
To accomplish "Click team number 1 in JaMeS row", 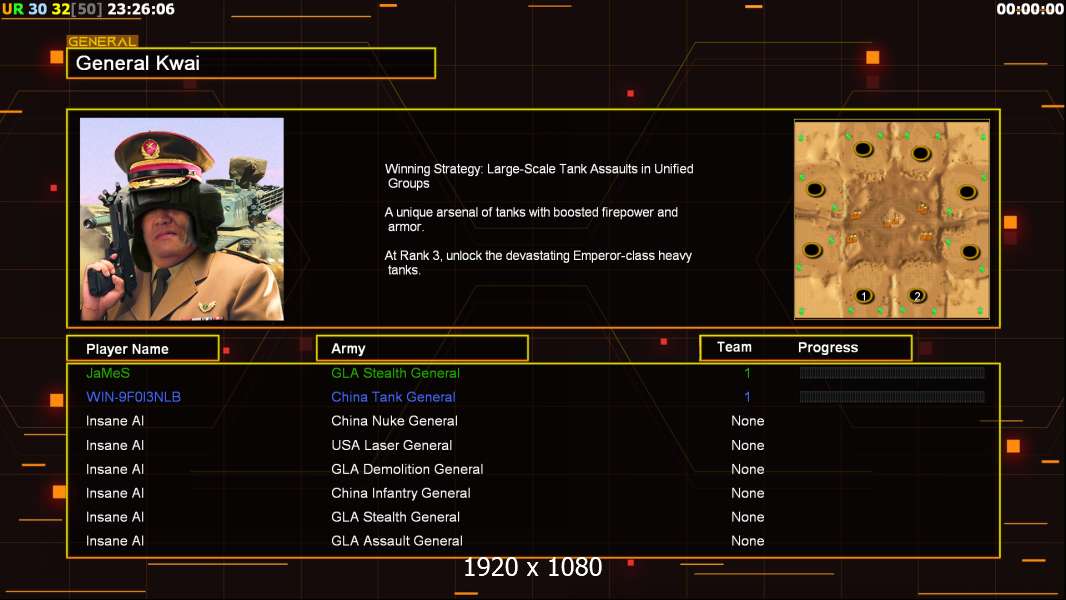I will click(x=747, y=373).
